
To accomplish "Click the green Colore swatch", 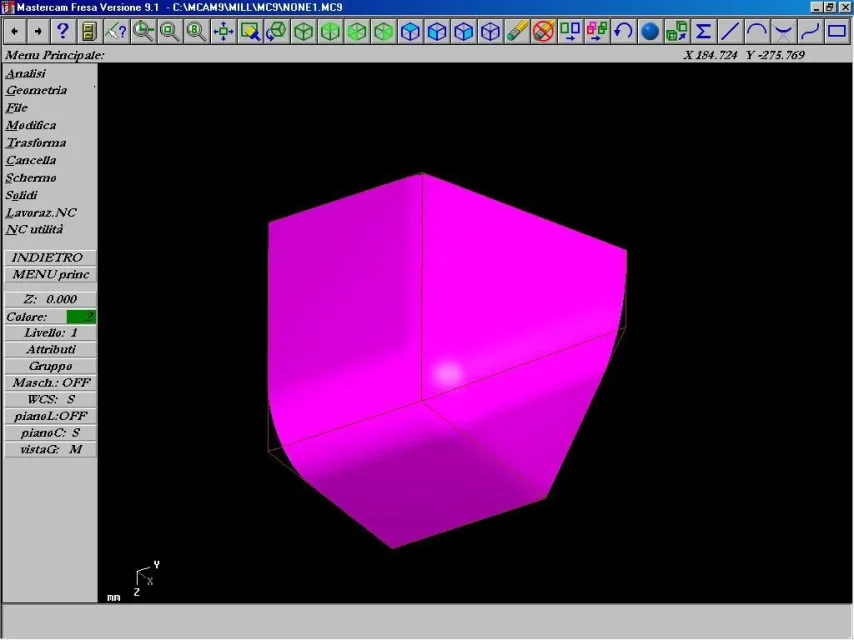I will coord(81,316).
